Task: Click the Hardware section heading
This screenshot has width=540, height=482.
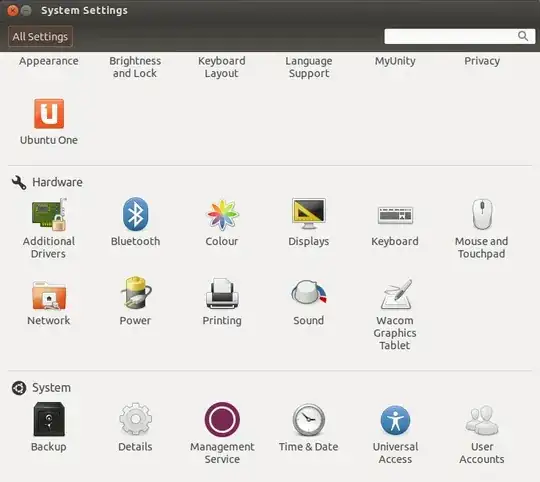Action: click(x=57, y=182)
